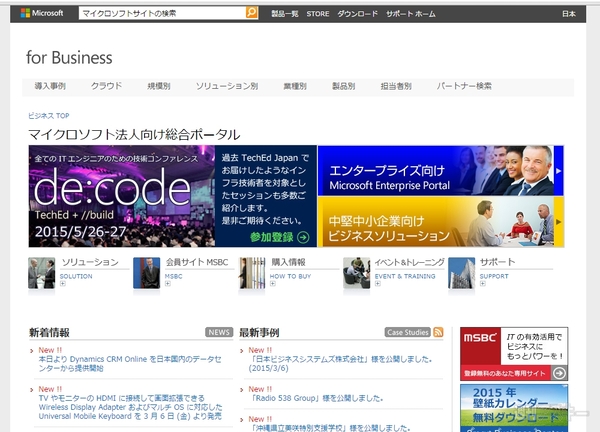Open the 購入情報 section heading
The image size is (600, 432).
click(x=288, y=262)
